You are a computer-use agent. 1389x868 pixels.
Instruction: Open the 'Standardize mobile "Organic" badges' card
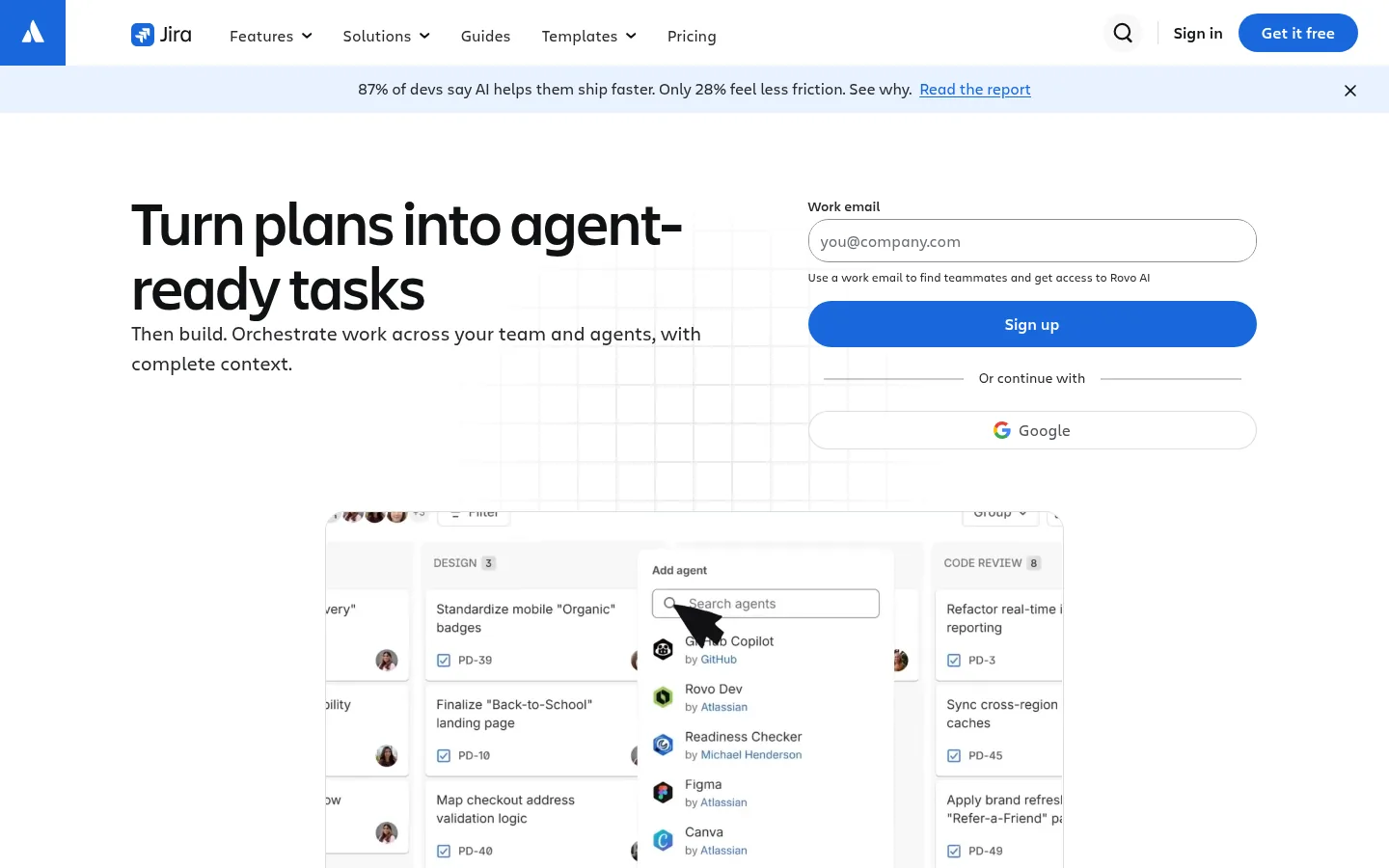pyautogui.click(x=531, y=634)
